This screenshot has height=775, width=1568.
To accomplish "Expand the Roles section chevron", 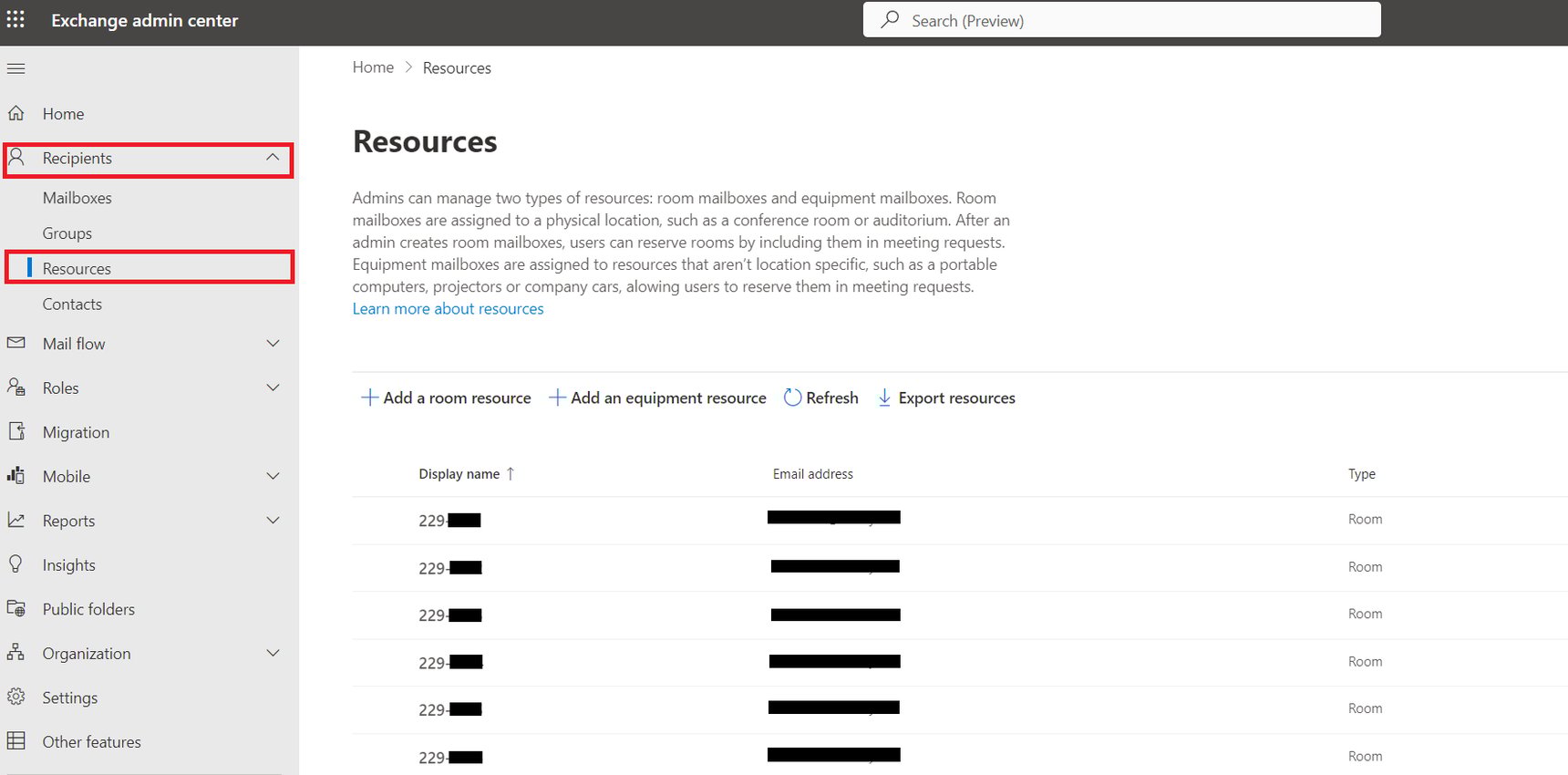I will tap(273, 387).
